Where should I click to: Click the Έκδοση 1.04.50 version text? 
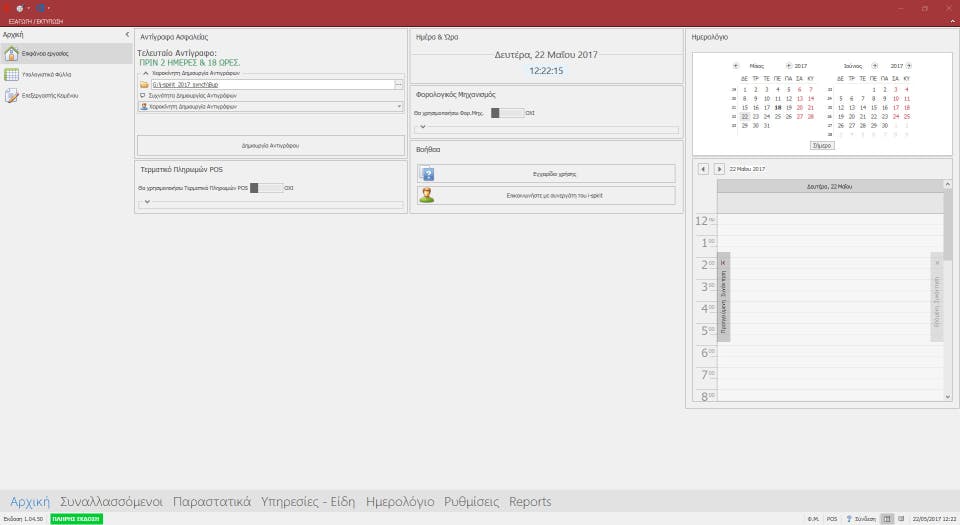click(23, 519)
